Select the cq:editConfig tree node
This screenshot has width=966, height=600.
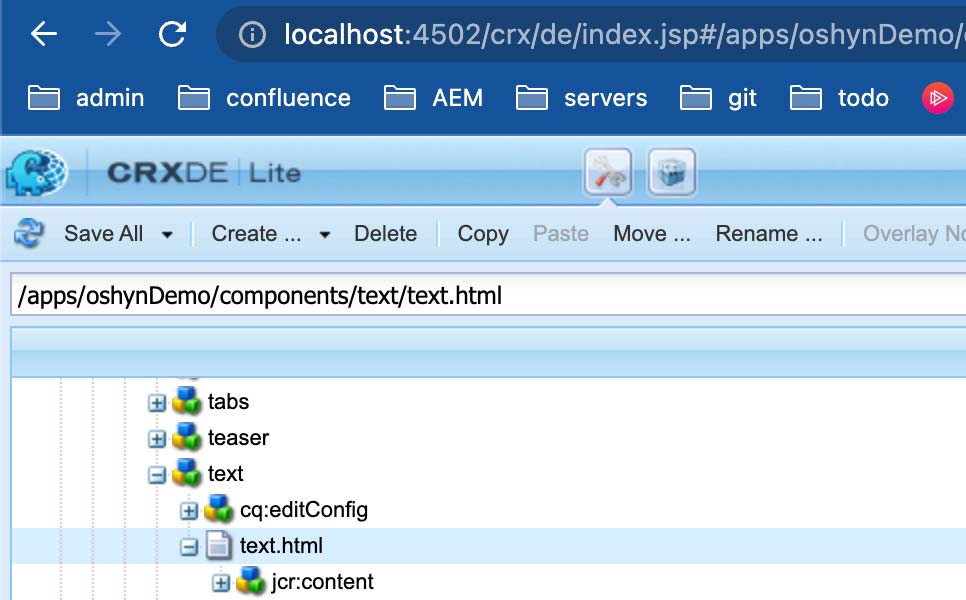[x=303, y=510]
